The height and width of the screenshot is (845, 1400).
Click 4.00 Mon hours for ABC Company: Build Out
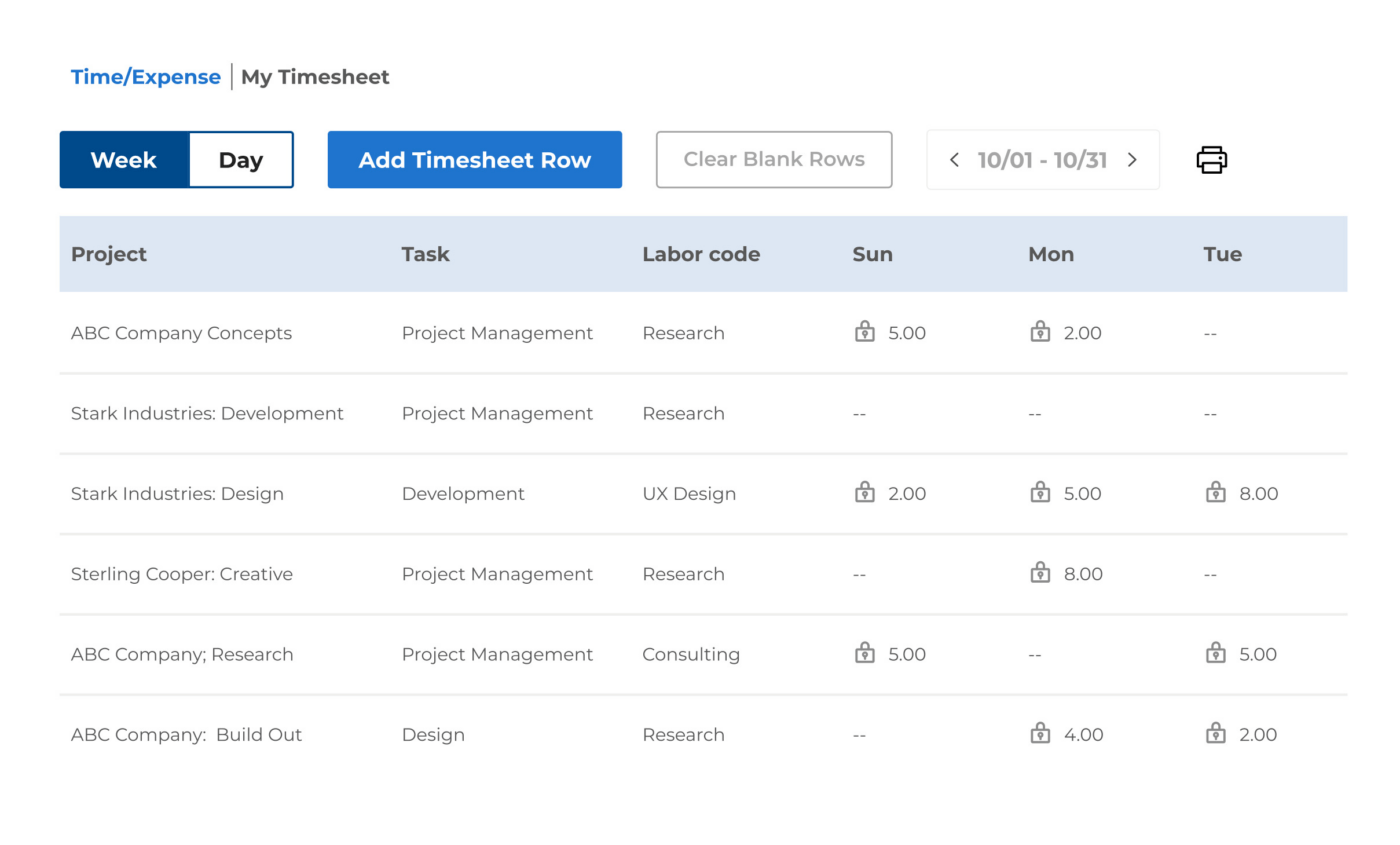coord(1083,734)
